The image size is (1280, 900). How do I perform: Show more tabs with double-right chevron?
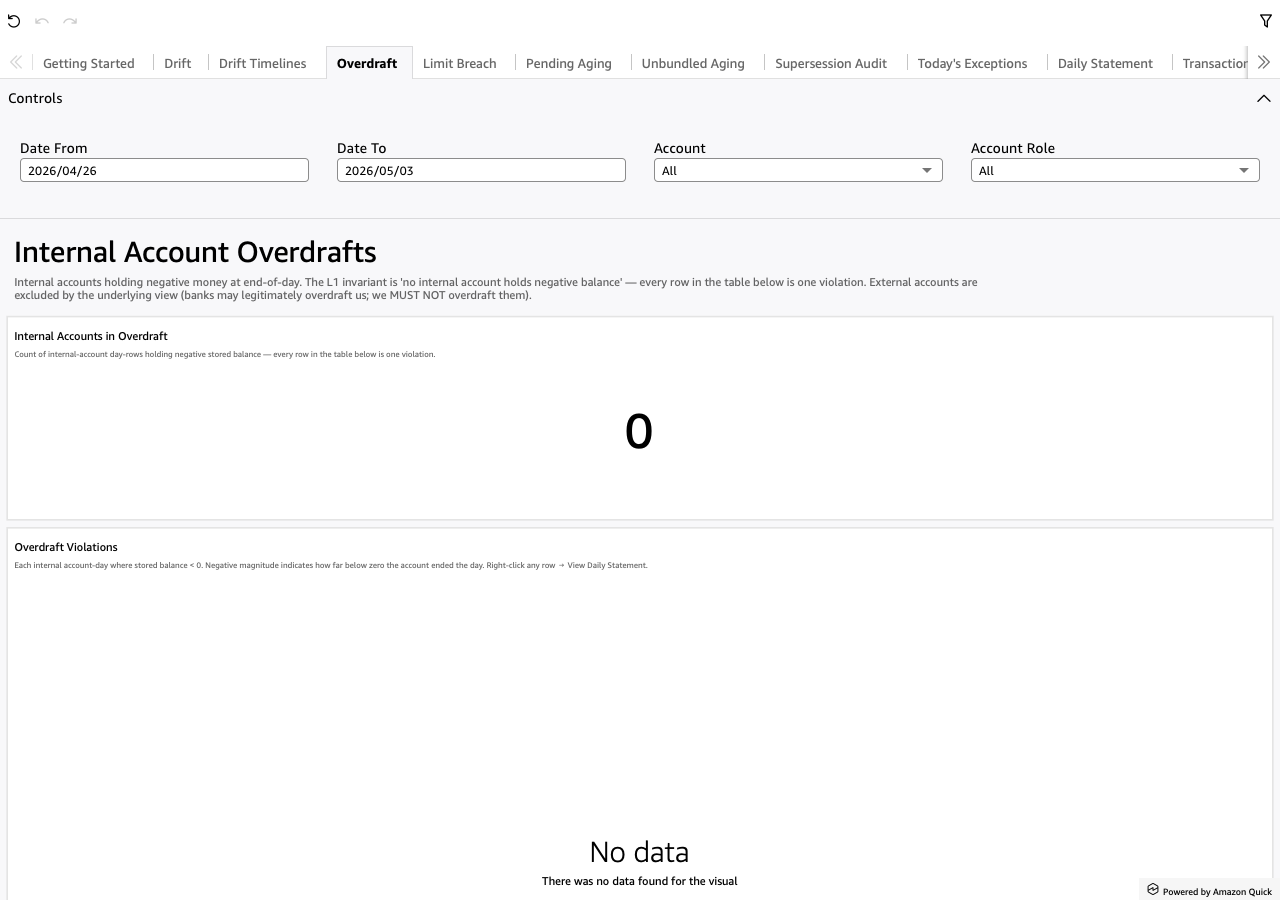click(x=1264, y=62)
